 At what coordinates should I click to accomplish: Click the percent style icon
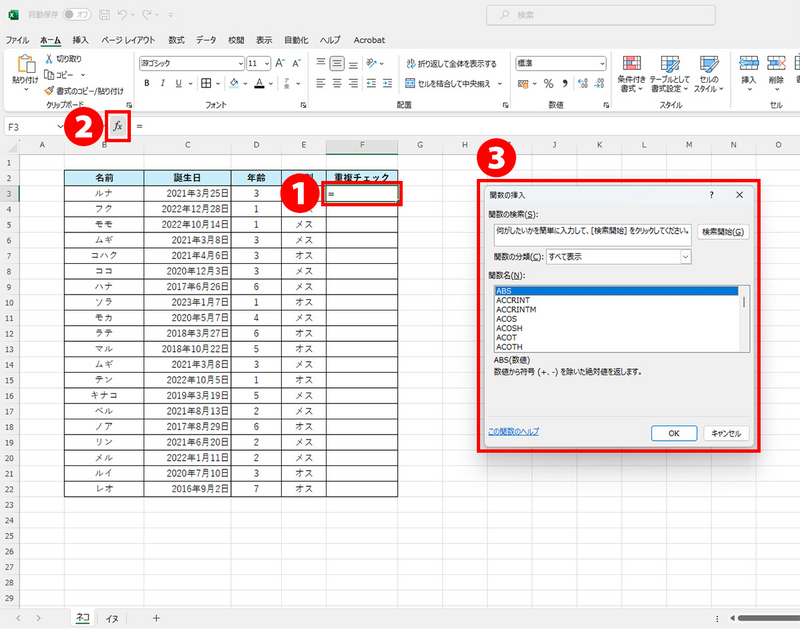548,84
